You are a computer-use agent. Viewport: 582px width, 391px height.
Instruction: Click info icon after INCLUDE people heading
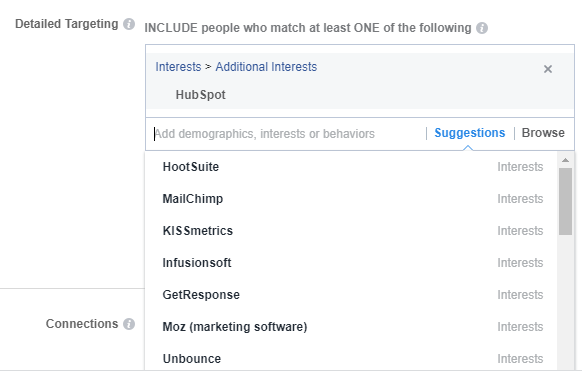pyautogui.click(x=482, y=28)
